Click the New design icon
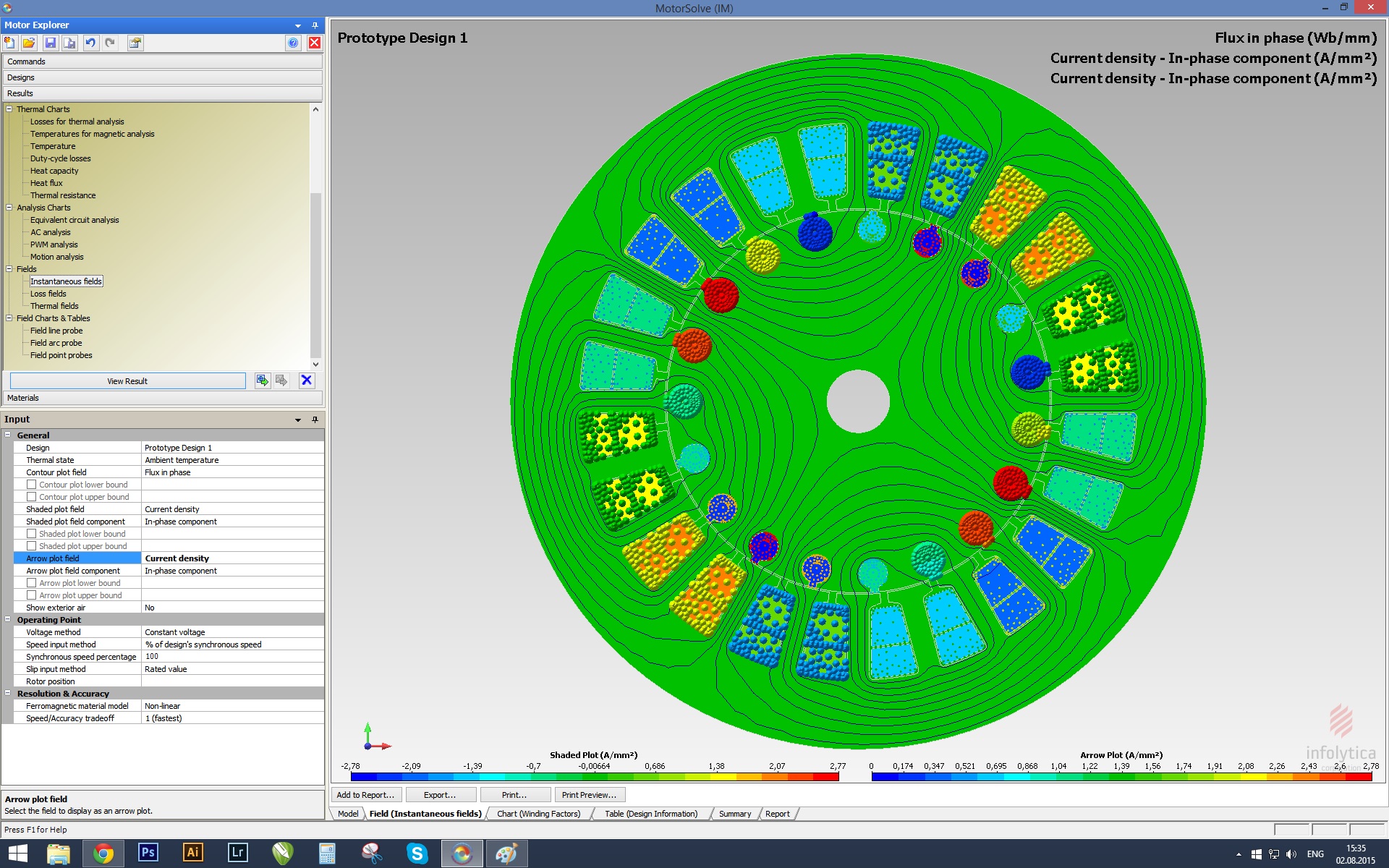The image size is (1389, 868). point(10,43)
